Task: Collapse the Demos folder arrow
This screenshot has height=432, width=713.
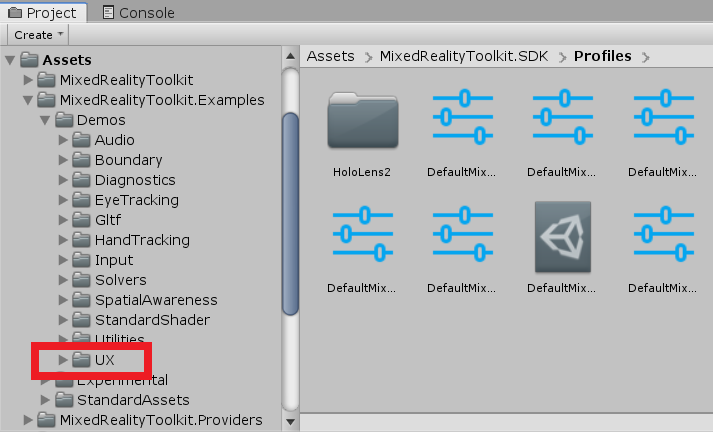Action: pyautogui.click(x=45, y=120)
